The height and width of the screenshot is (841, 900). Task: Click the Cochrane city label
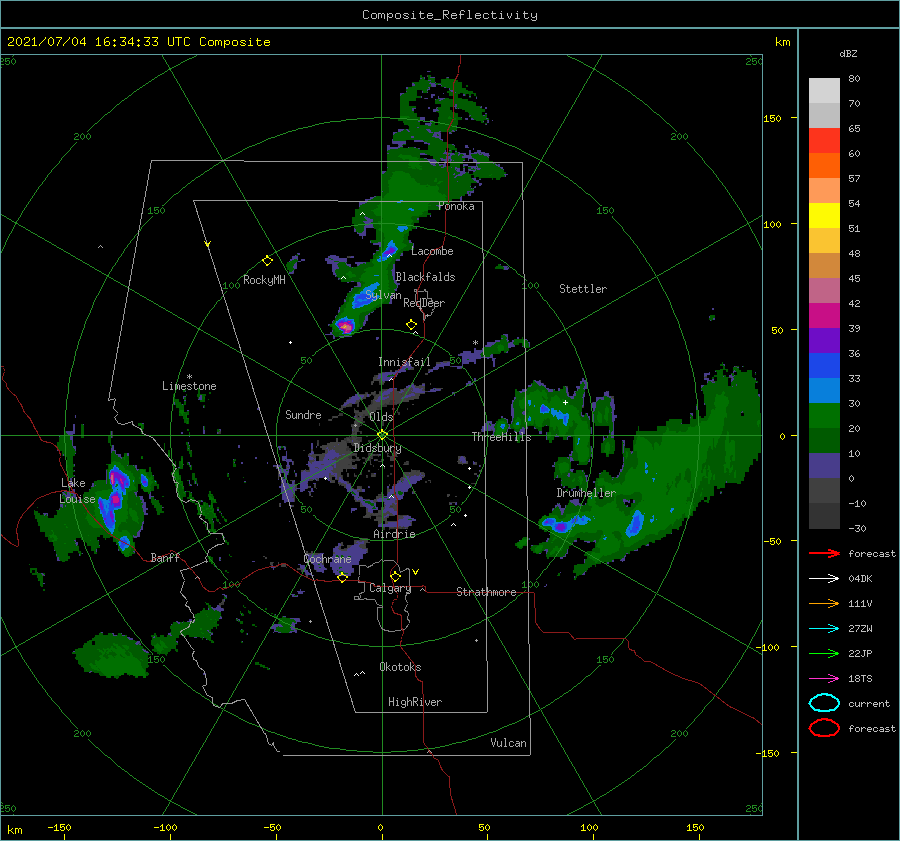tap(327, 559)
